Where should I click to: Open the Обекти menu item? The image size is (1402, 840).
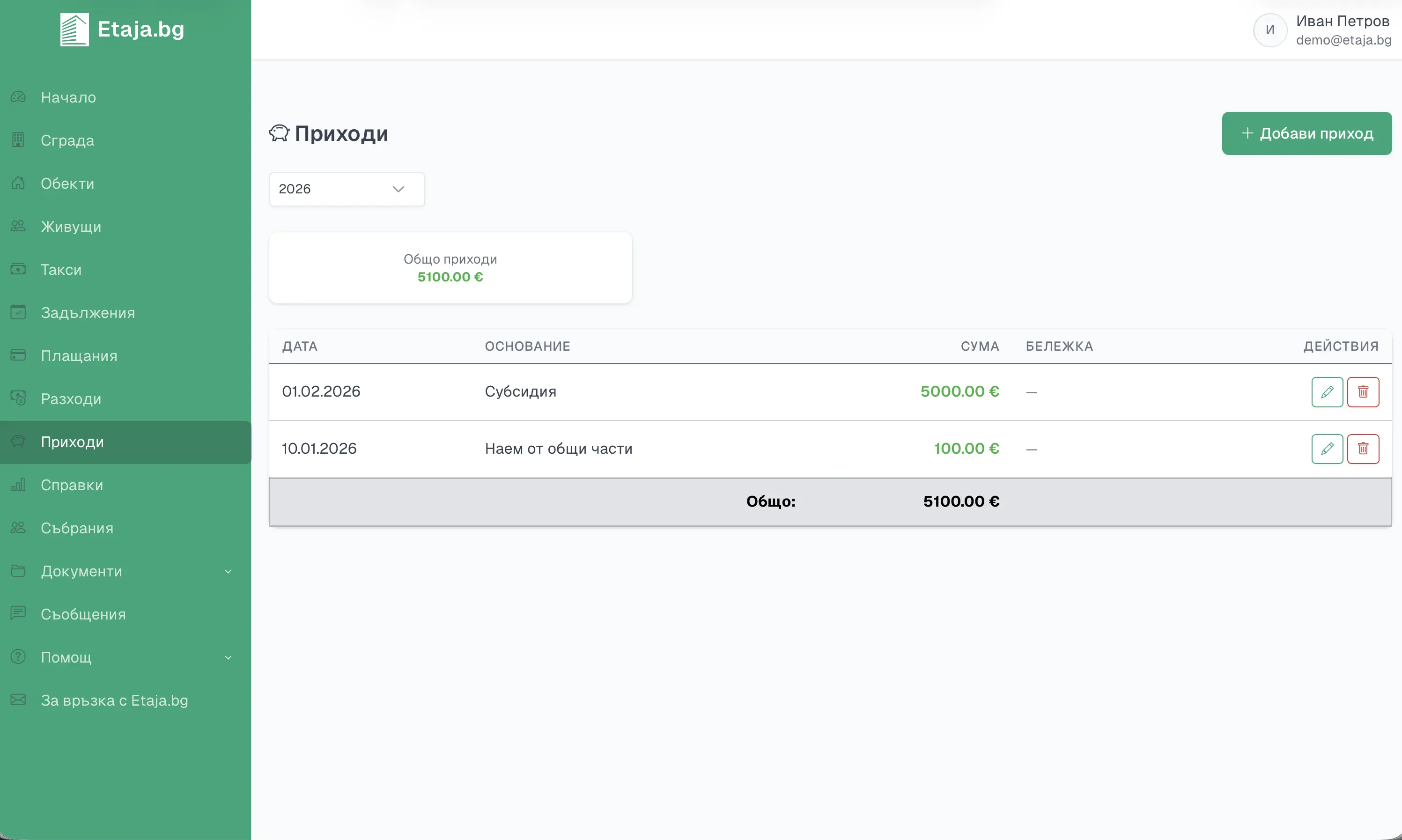pyautogui.click(x=125, y=184)
